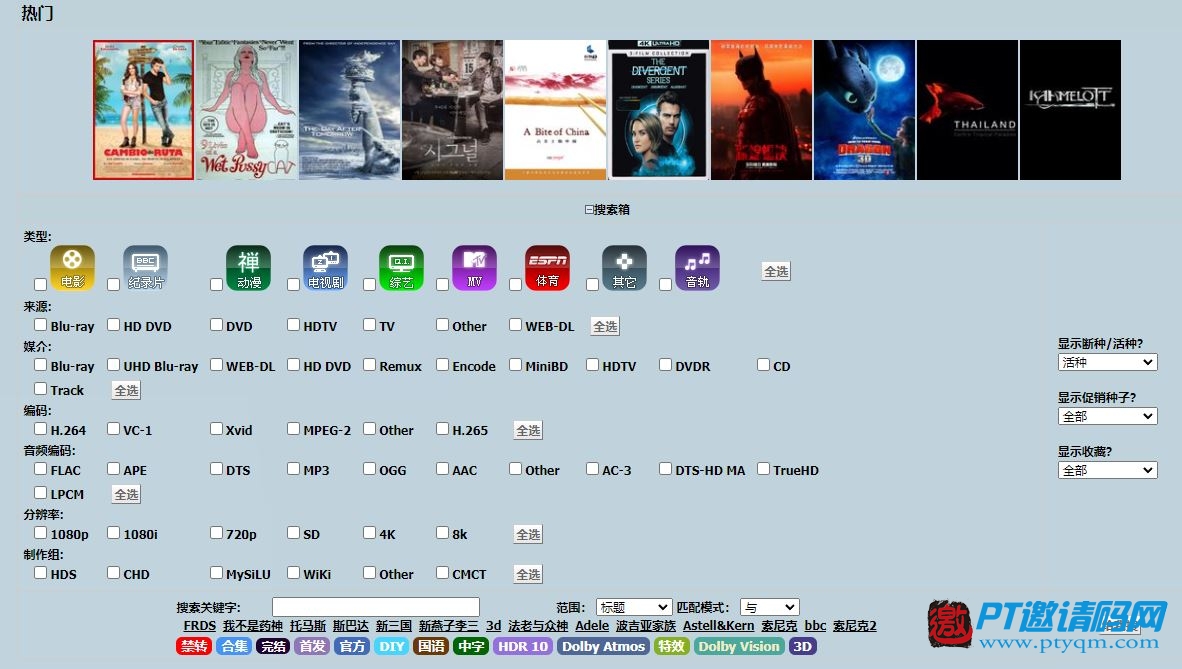
Task: Click 全选 button beside Track checkbox
Action: point(127,391)
